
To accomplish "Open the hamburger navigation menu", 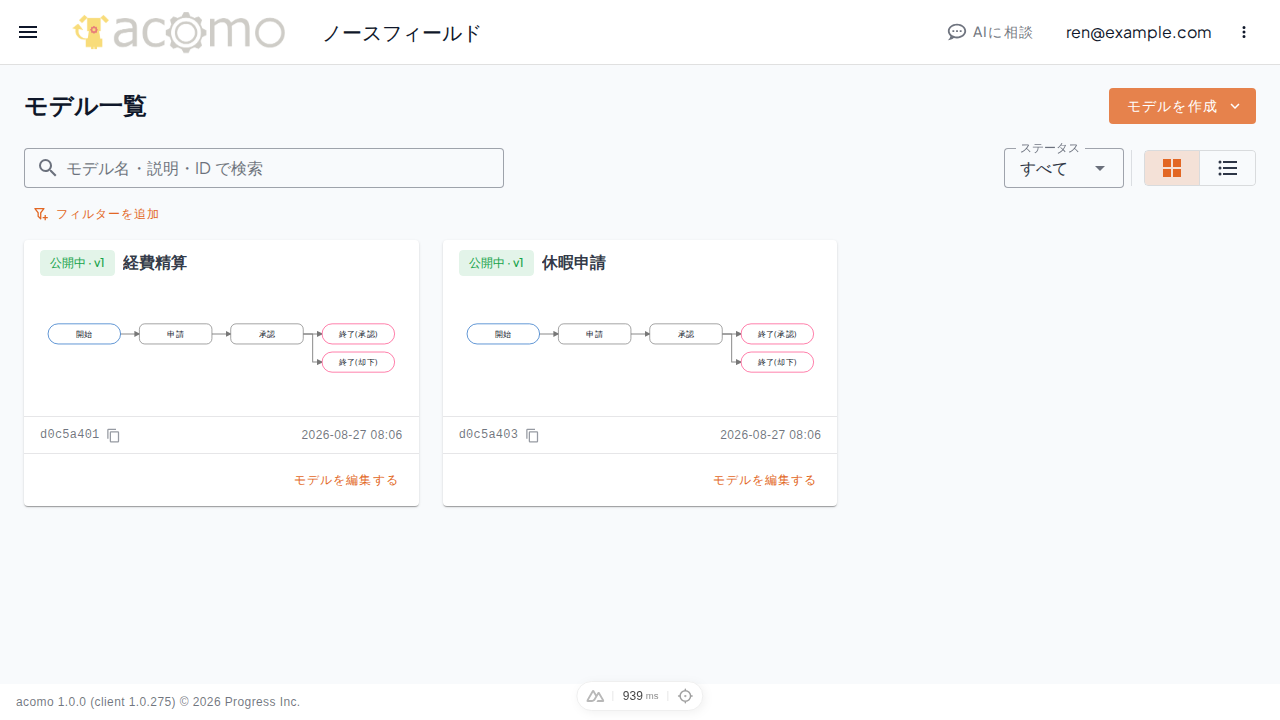I will [x=28, y=32].
